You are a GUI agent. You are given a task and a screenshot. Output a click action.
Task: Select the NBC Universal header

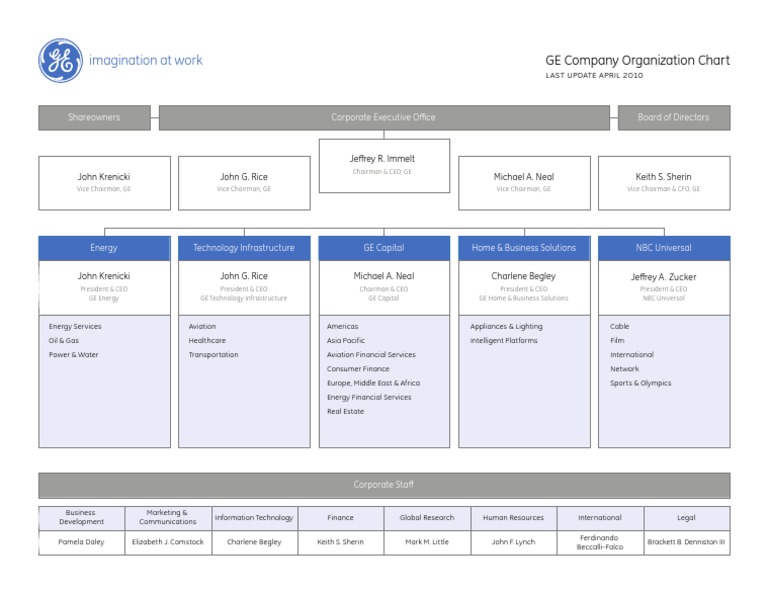point(664,248)
